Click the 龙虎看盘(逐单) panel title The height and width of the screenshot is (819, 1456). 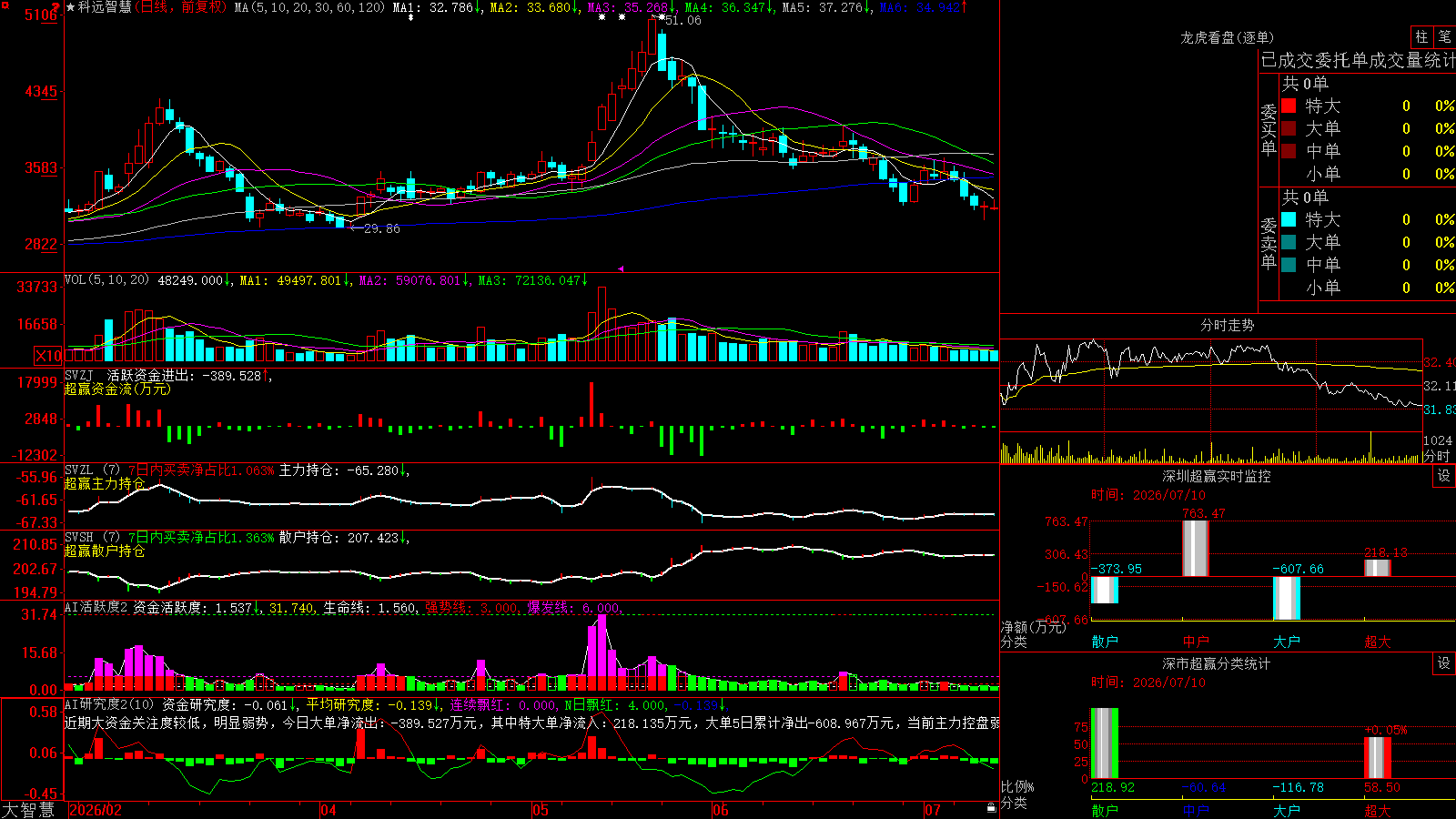click(x=1228, y=37)
